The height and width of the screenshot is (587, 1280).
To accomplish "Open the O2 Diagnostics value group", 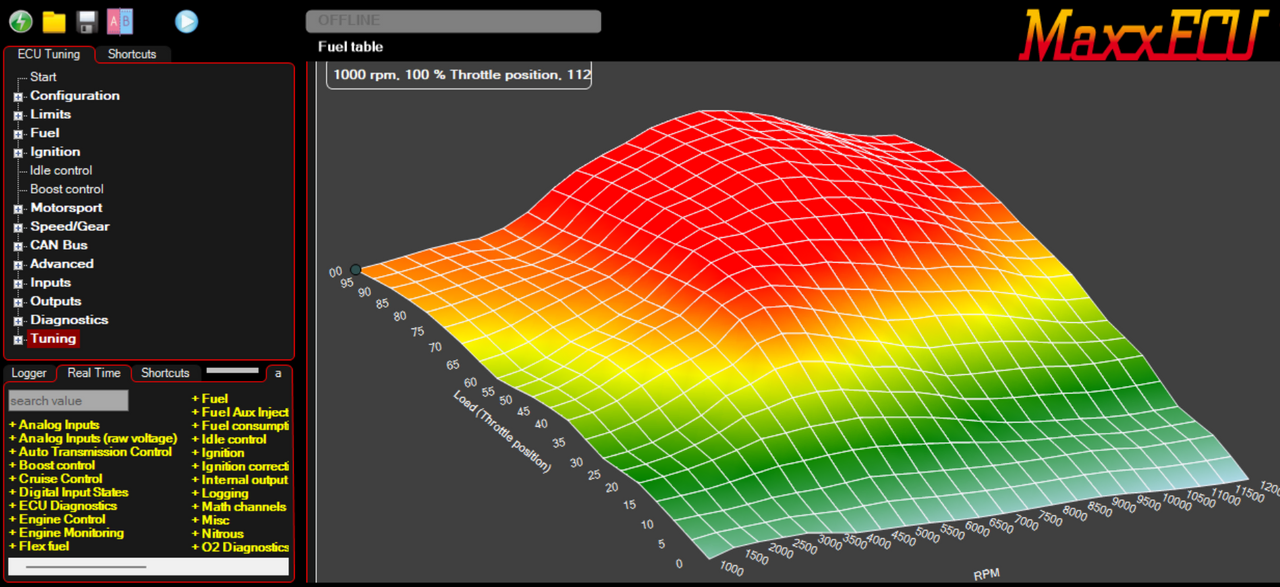I will 240,547.
